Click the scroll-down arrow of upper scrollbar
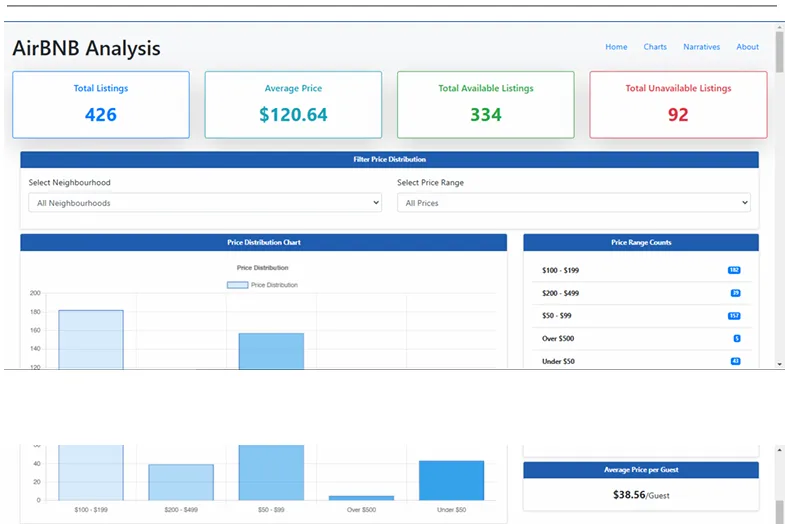This screenshot has width=785, height=524. [779, 364]
